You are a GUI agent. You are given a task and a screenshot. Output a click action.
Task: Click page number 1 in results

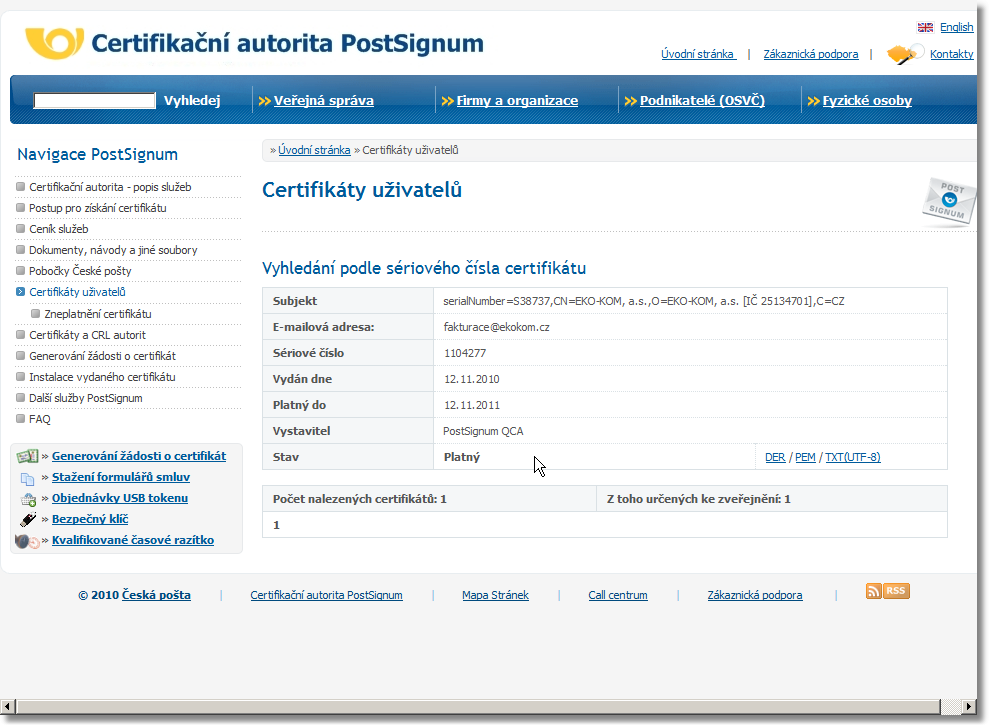276,525
